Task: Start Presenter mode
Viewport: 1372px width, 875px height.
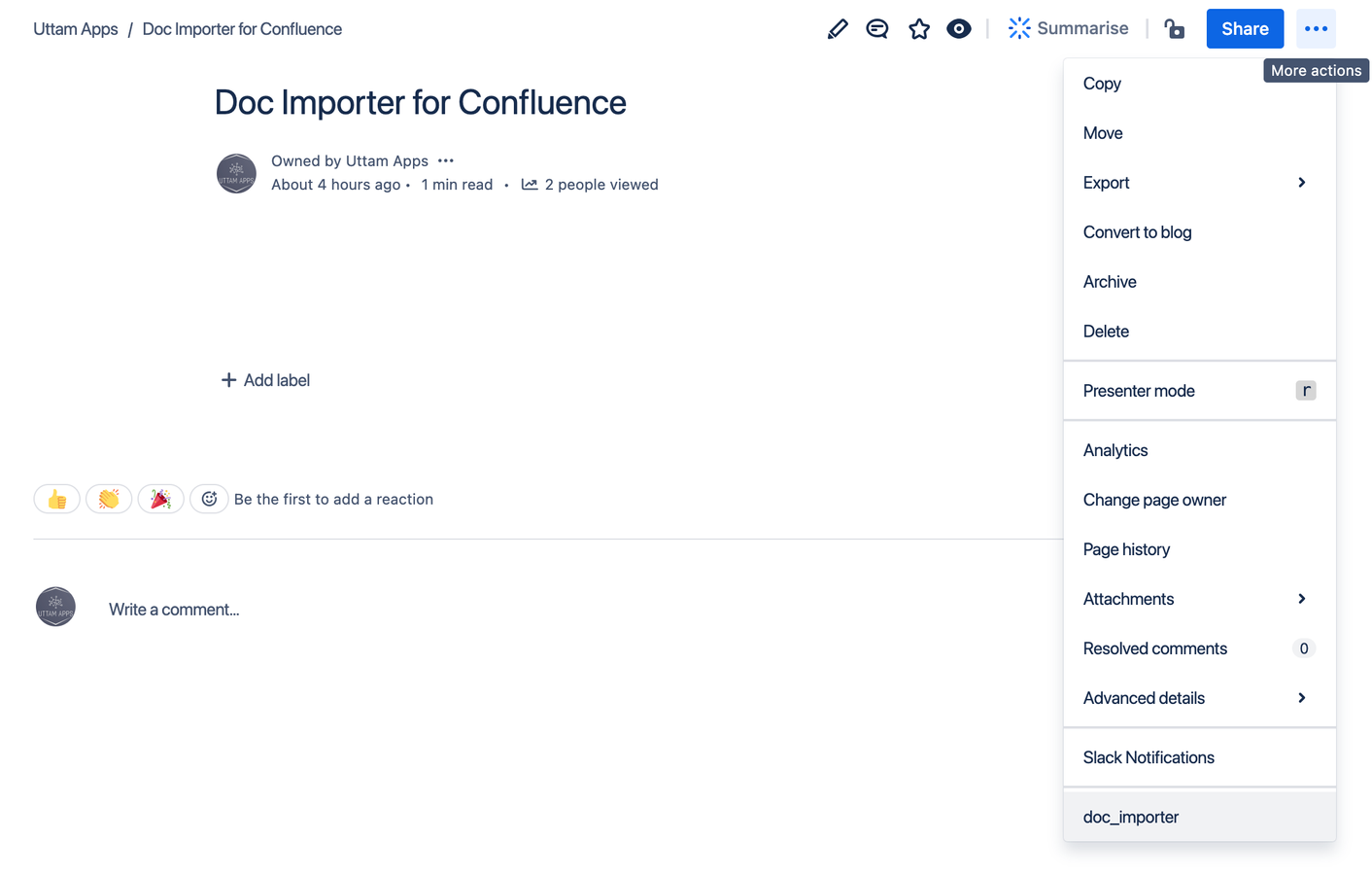Action: (1199, 391)
